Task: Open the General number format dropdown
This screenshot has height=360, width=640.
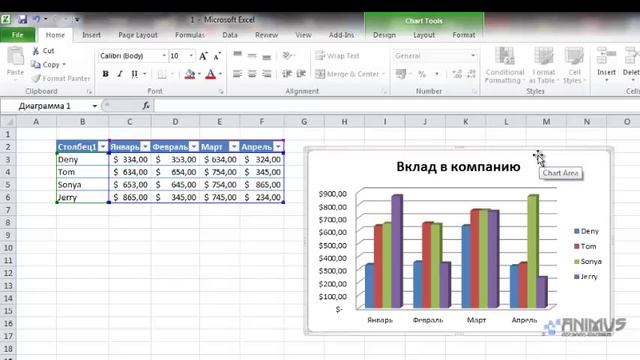Action: point(473,56)
